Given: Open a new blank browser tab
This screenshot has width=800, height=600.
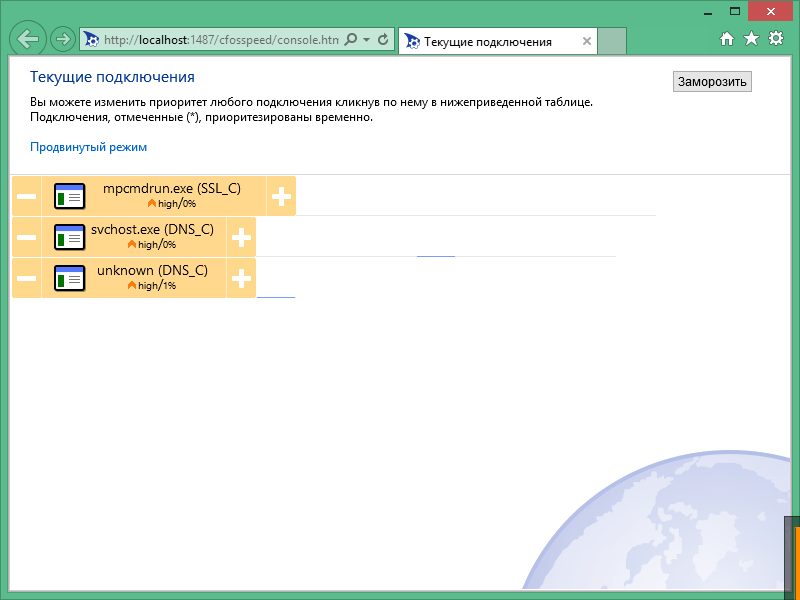Looking at the screenshot, I should (612, 42).
